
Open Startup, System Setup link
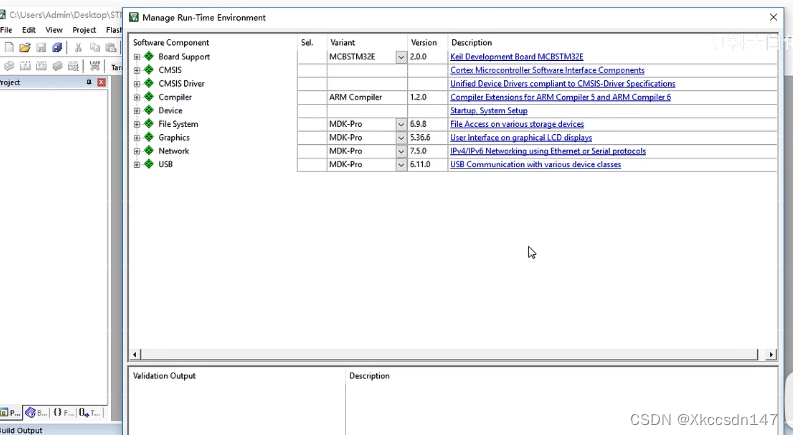(489, 110)
